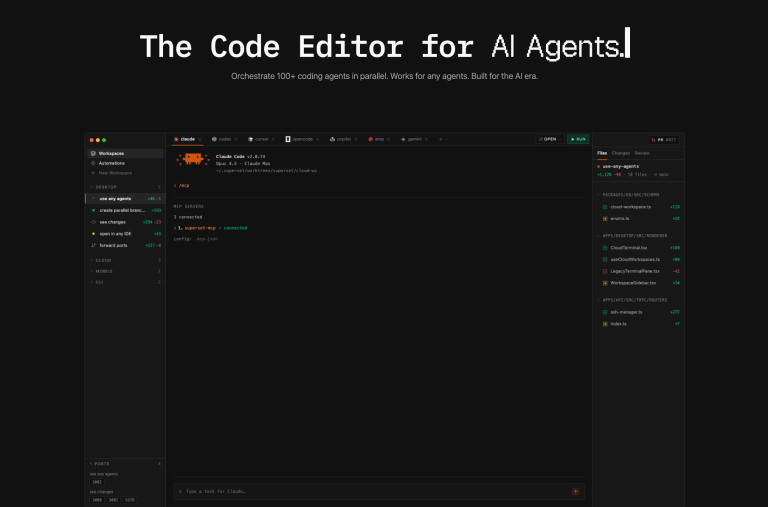Viewport: 768px width, 507px height.
Task: Close the claude tab
Action: [199, 140]
